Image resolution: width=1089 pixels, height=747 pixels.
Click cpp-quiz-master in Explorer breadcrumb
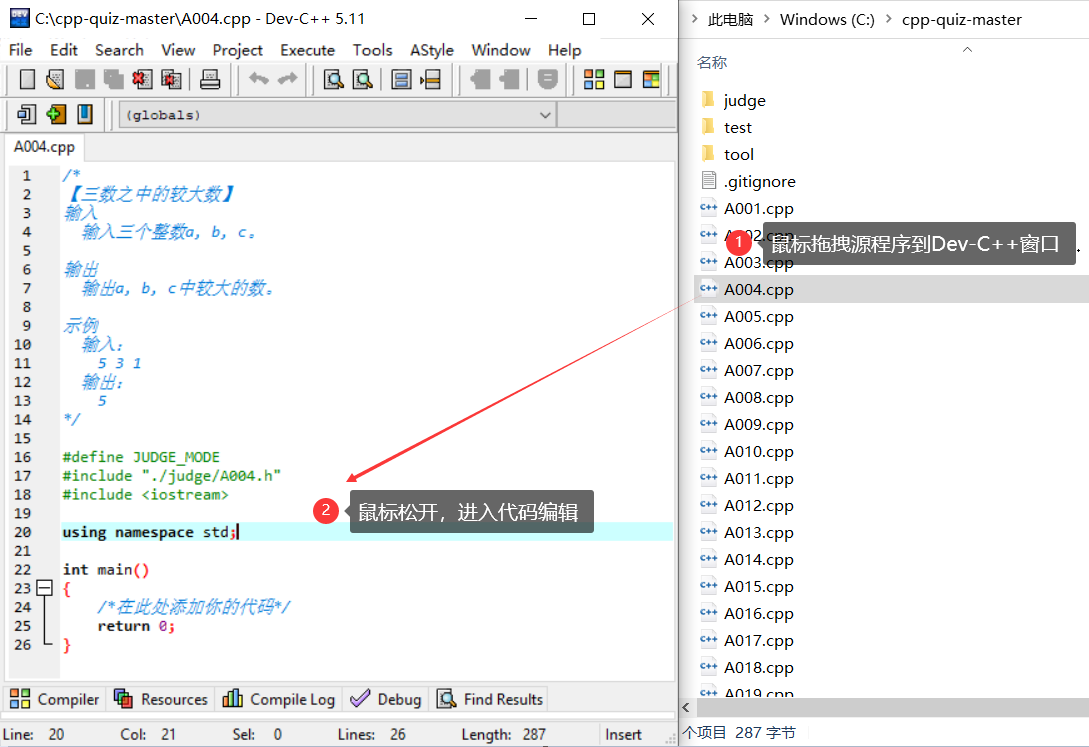(962, 19)
